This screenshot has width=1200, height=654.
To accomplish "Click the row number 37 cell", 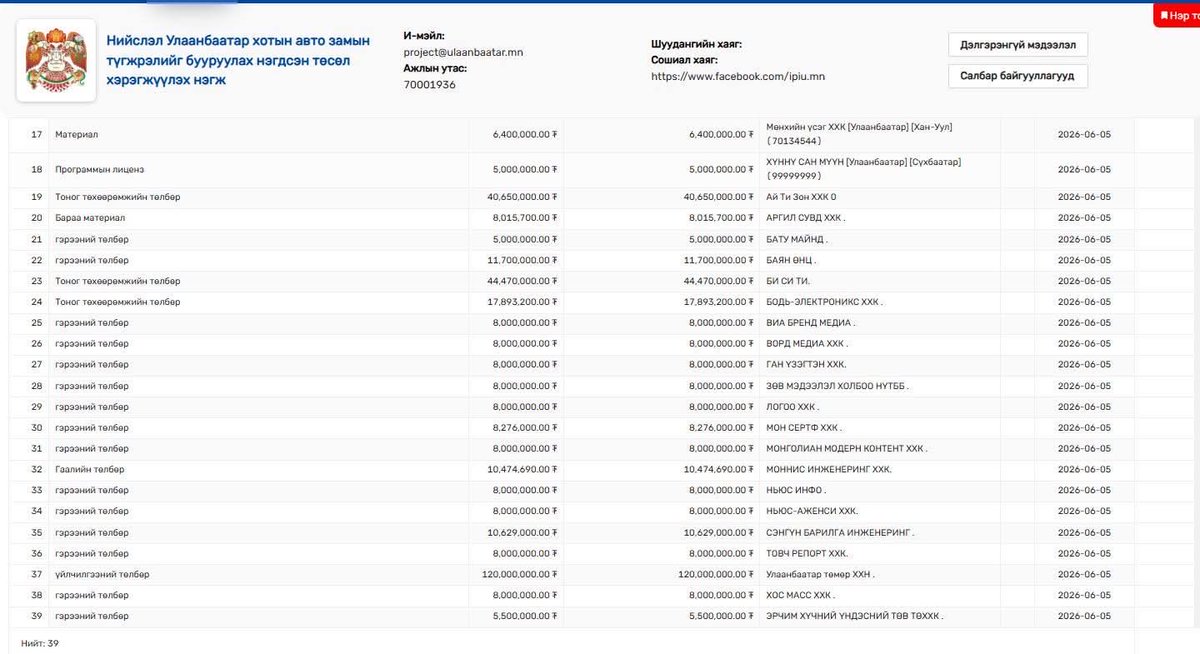I will coord(37,574).
